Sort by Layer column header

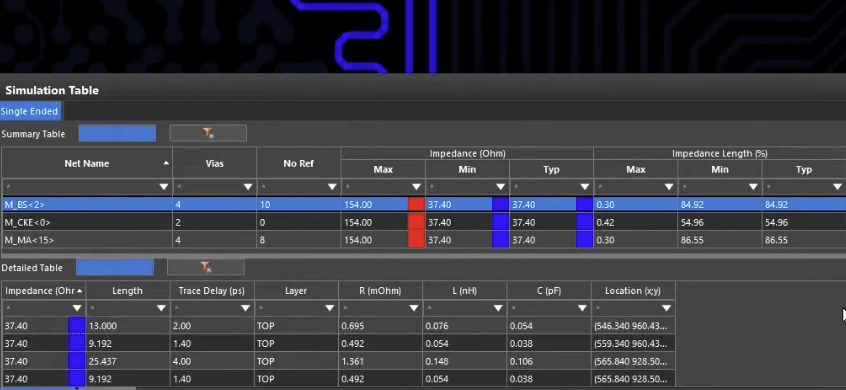(296, 291)
